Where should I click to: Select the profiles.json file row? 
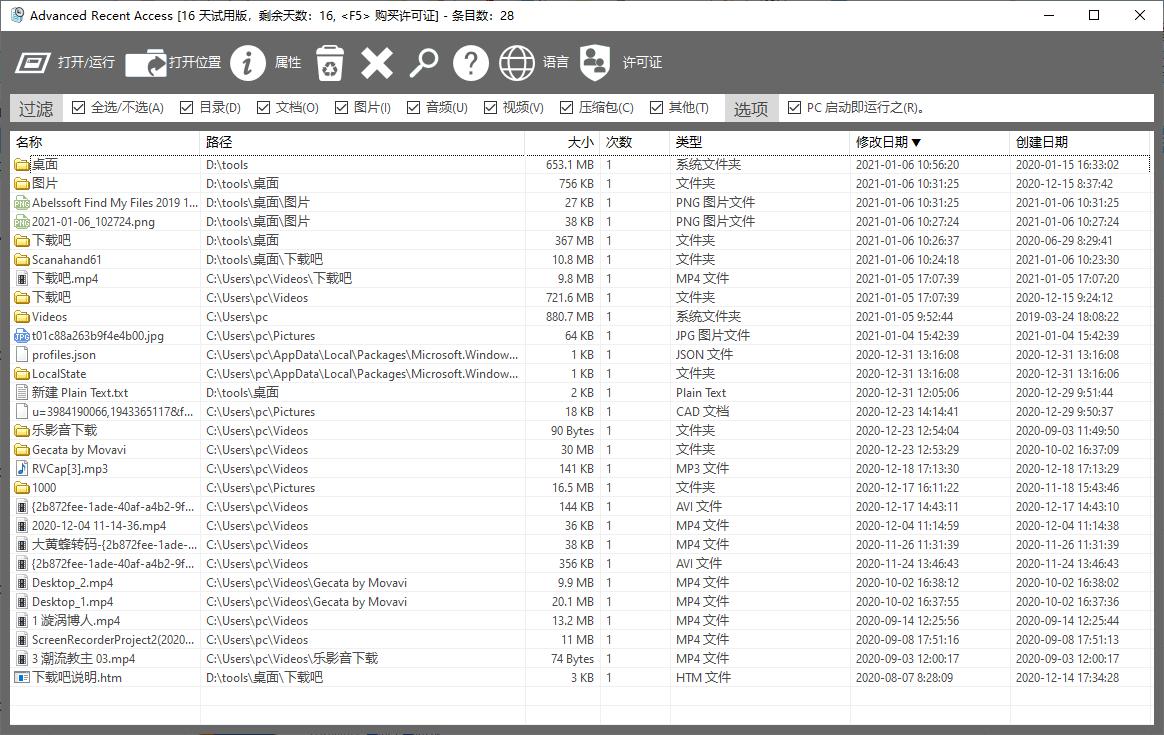[64, 355]
